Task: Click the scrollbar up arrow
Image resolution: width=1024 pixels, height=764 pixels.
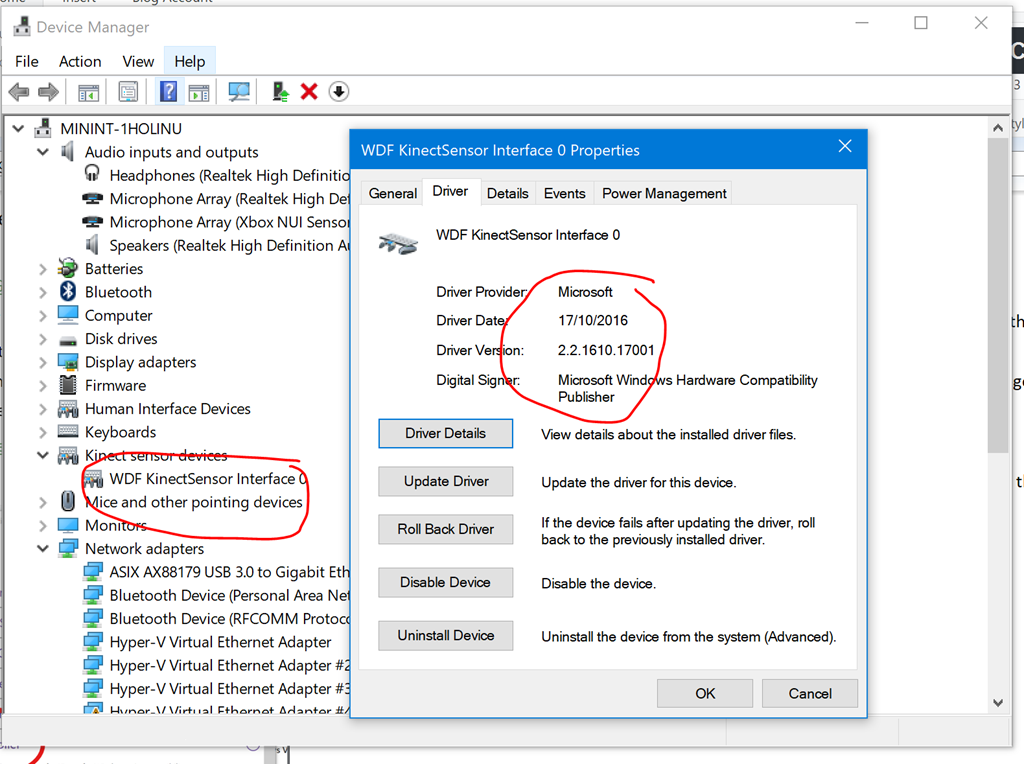Action: 998,127
